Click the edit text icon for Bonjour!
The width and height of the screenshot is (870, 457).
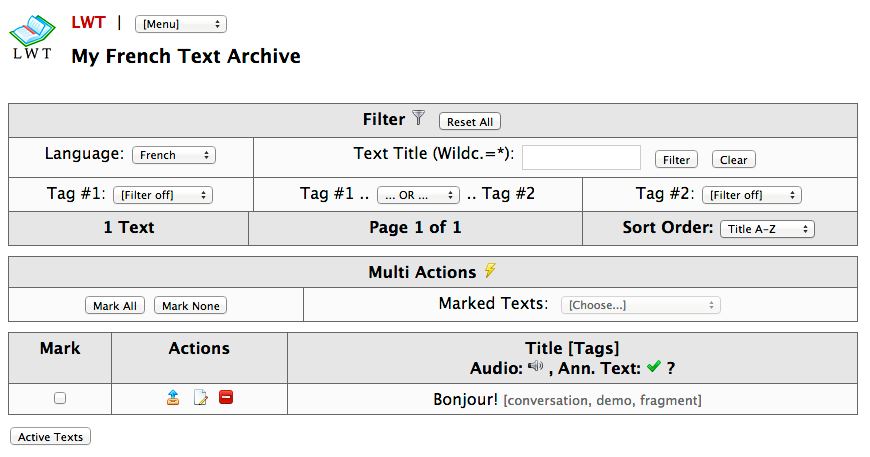tap(200, 398)
